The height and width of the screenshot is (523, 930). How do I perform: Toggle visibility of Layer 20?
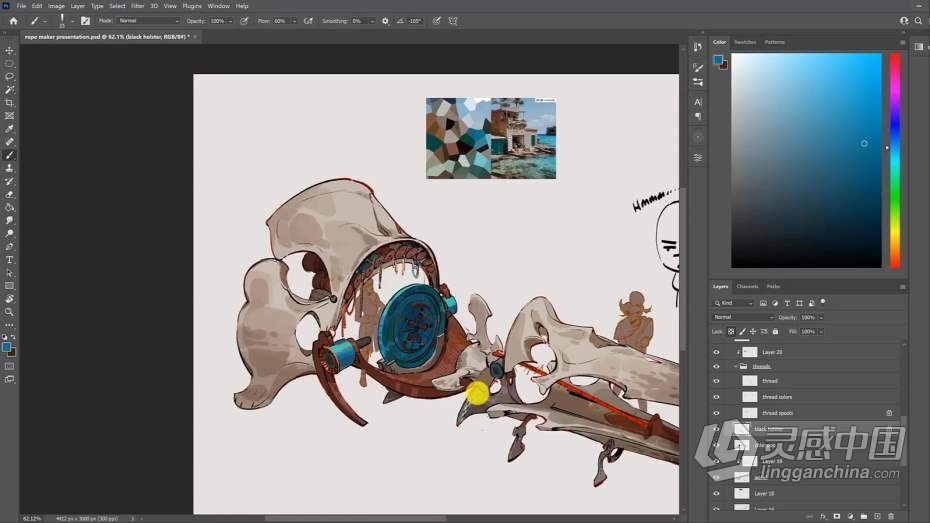tap(716, 352)
